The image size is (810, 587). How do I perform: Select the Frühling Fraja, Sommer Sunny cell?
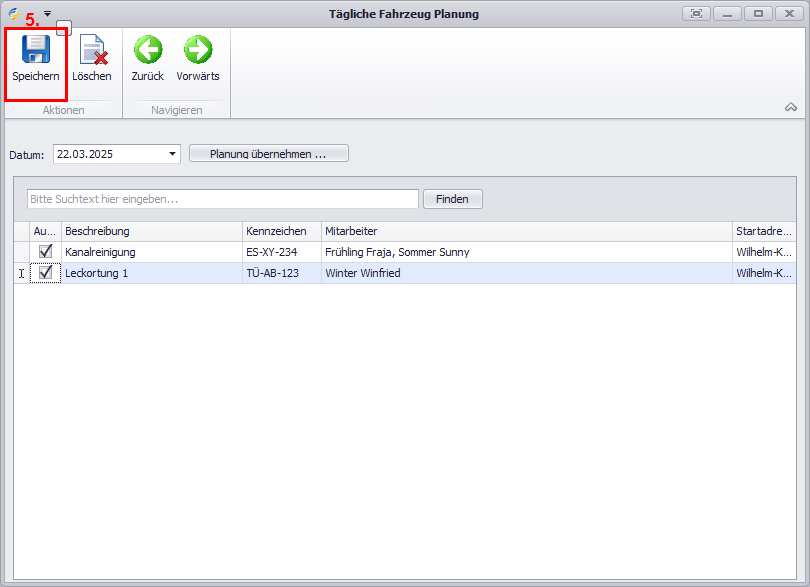click(526, 252)
